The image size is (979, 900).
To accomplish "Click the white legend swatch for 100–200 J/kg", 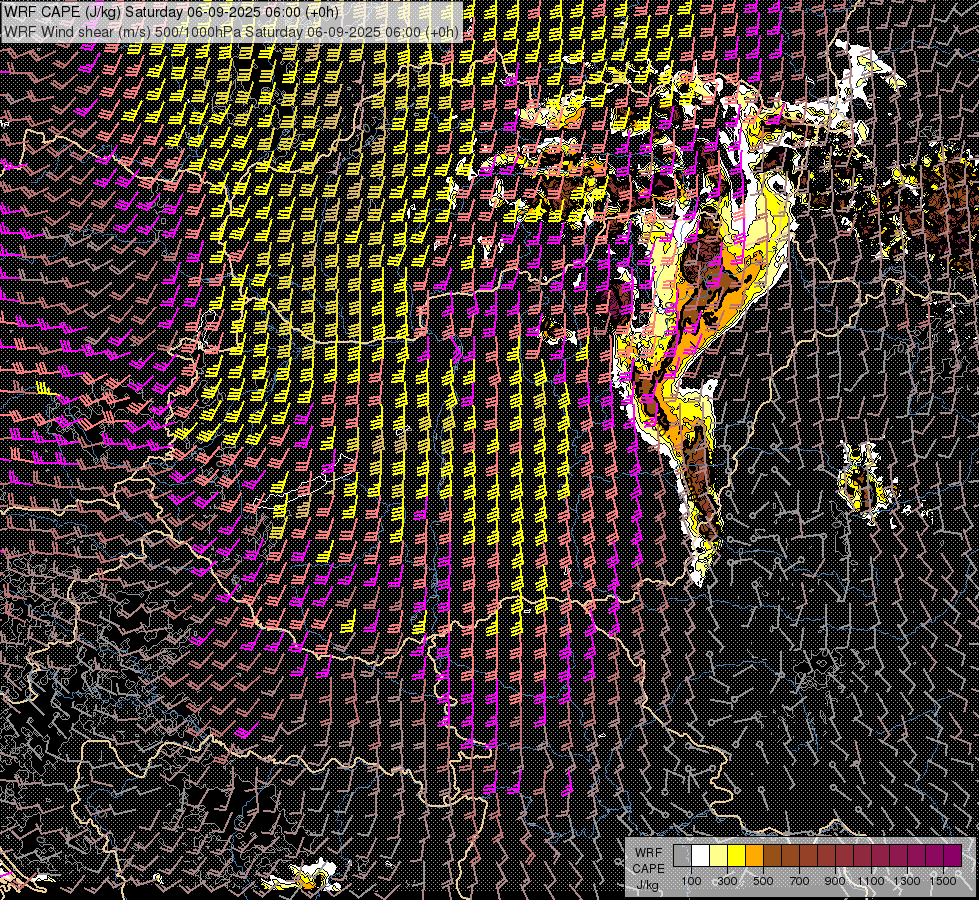I will pyautogui.click(x=701, y=856).
